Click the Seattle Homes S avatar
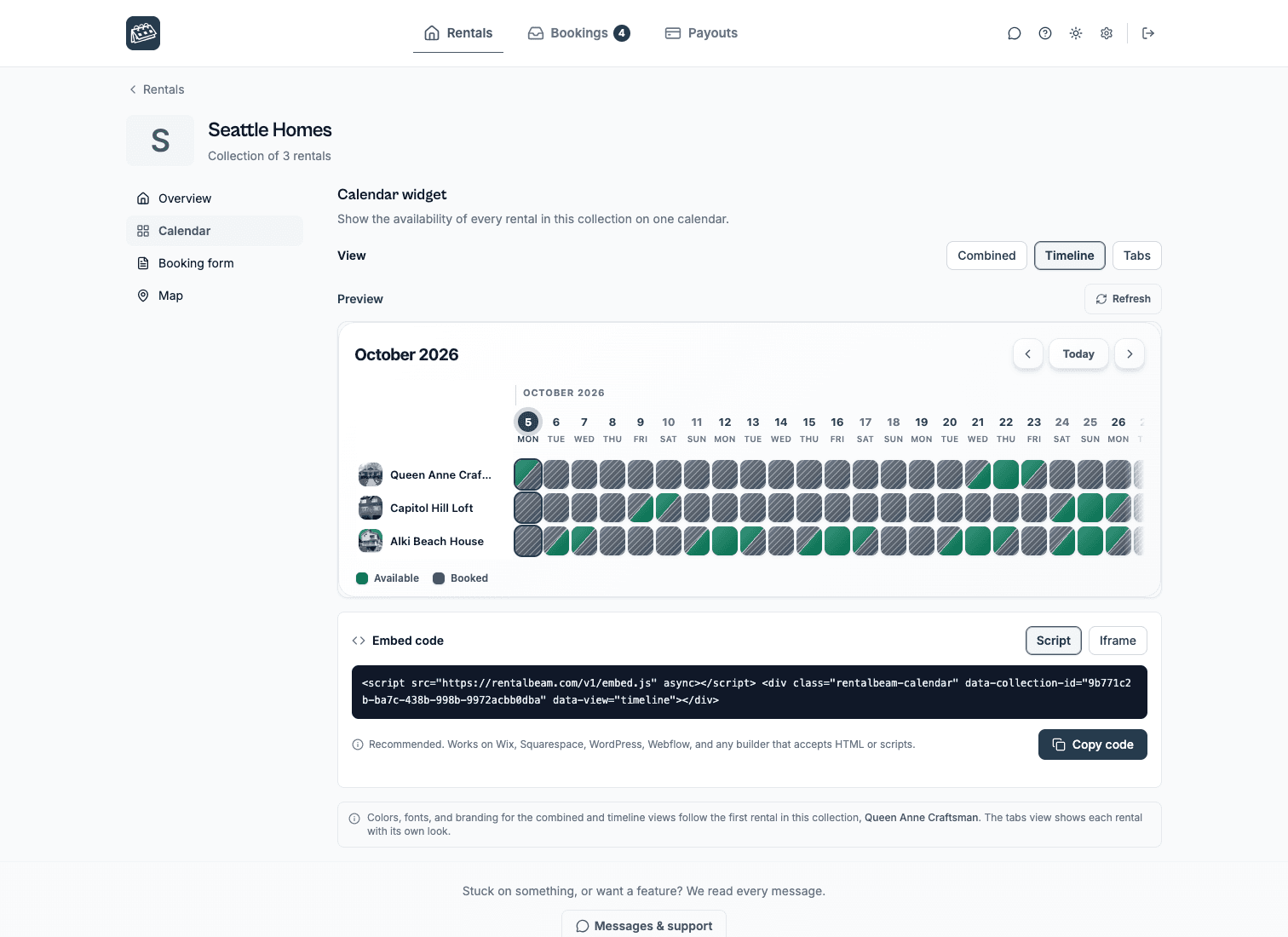1288x937 pixels. point(160,141)
